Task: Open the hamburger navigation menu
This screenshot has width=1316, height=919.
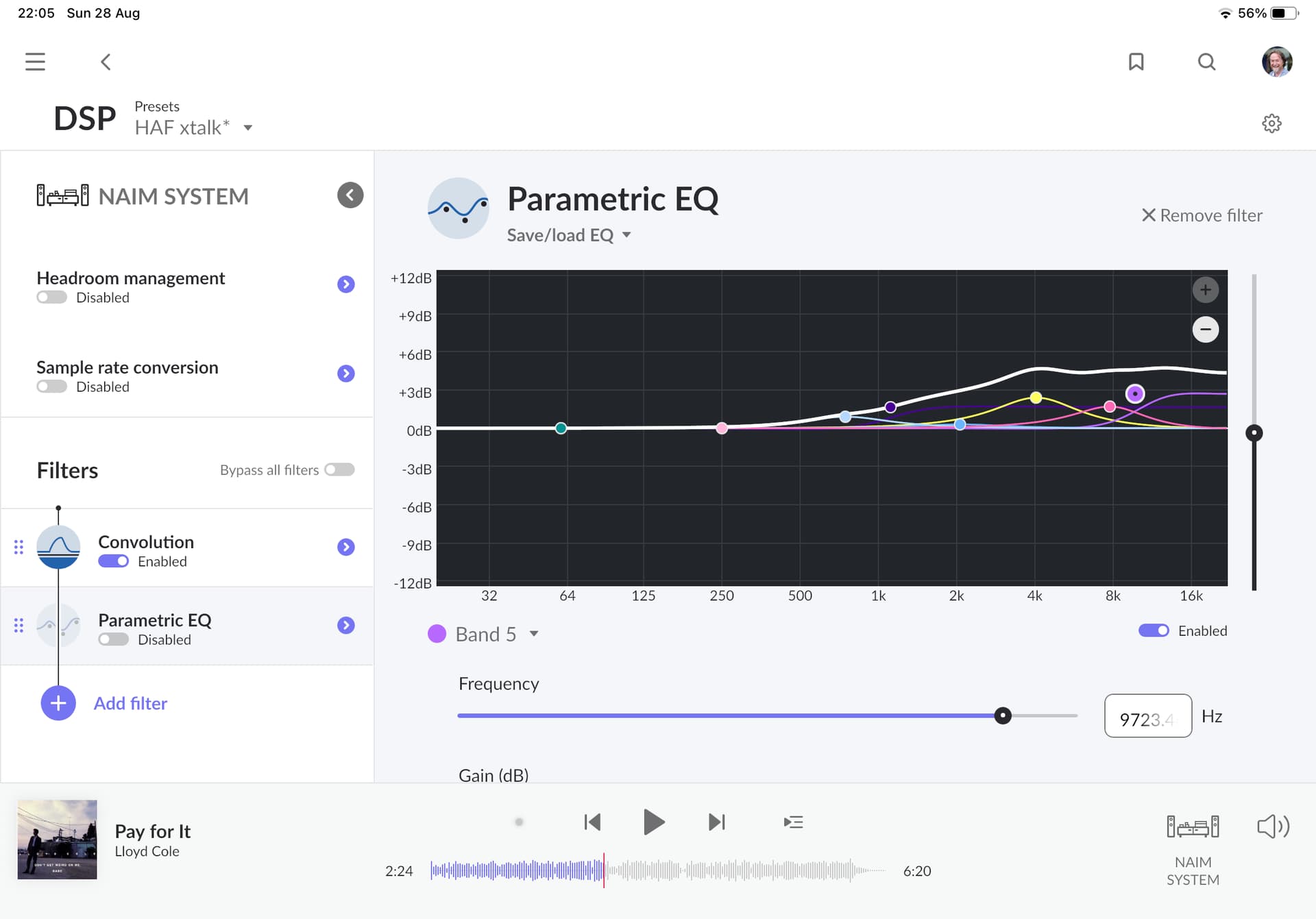Action: 35,62
